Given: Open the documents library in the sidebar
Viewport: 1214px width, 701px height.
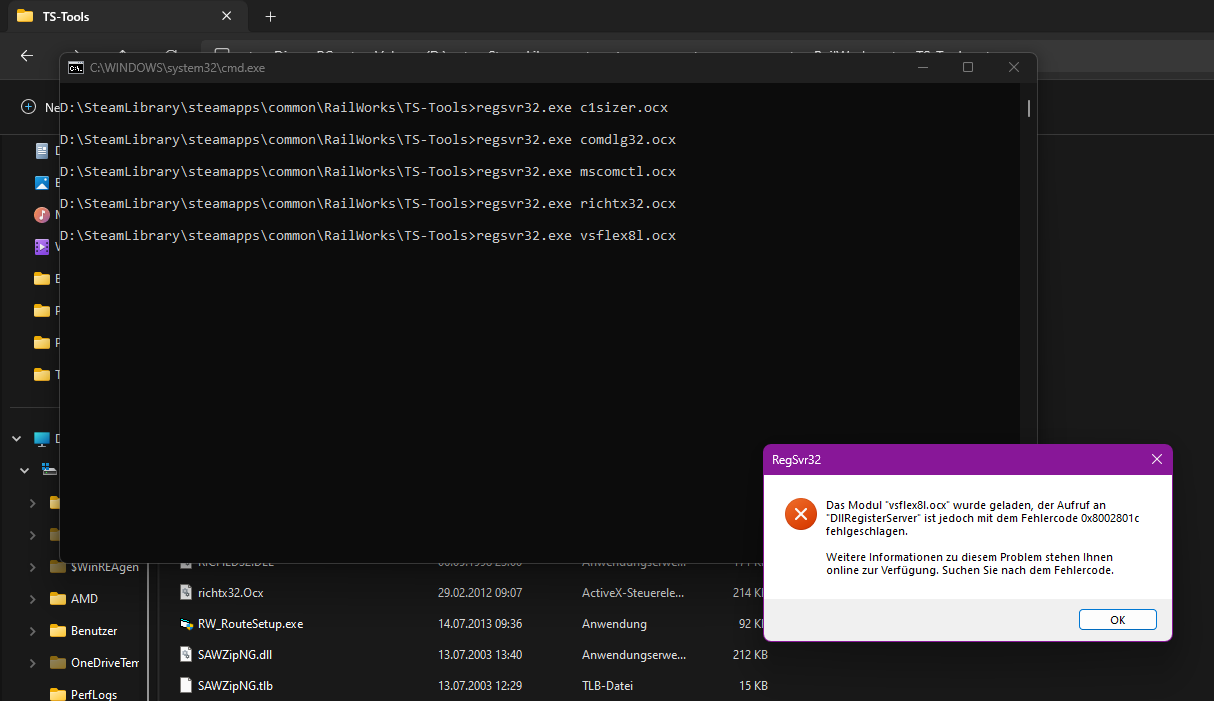Looking at the screenshot, I should coord(41,151).
